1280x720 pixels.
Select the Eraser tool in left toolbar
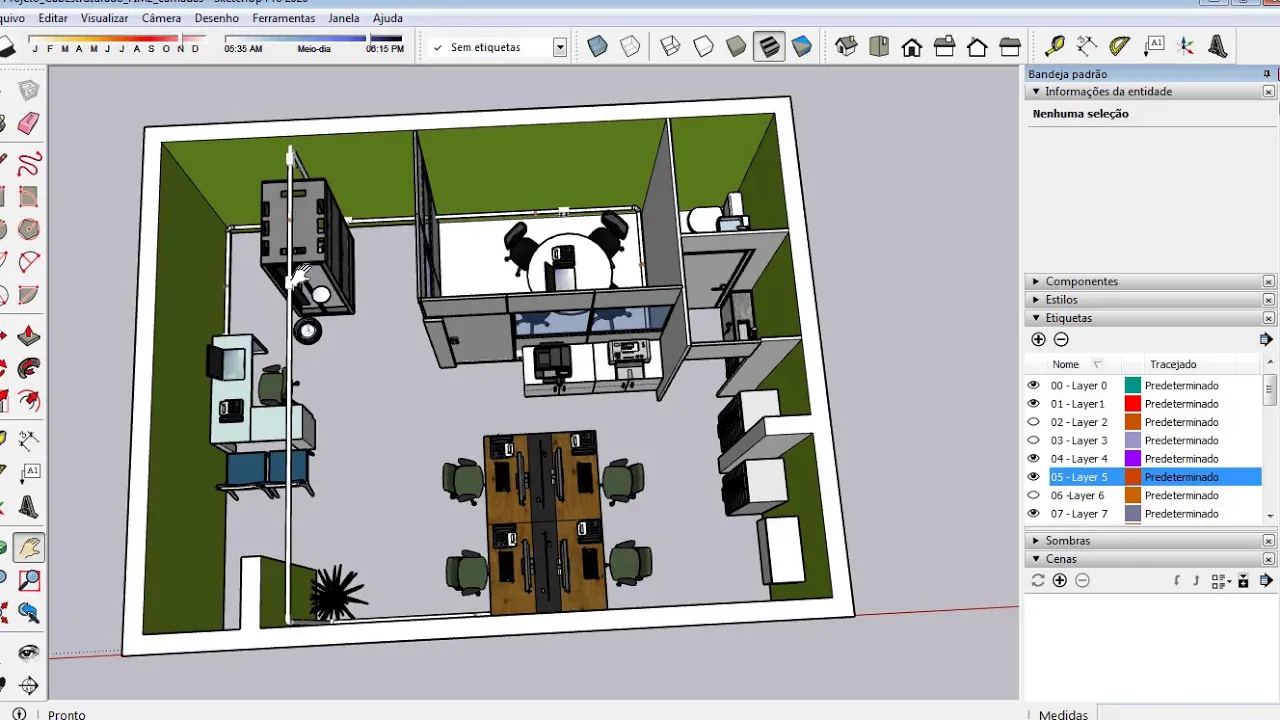coord(29,123)
